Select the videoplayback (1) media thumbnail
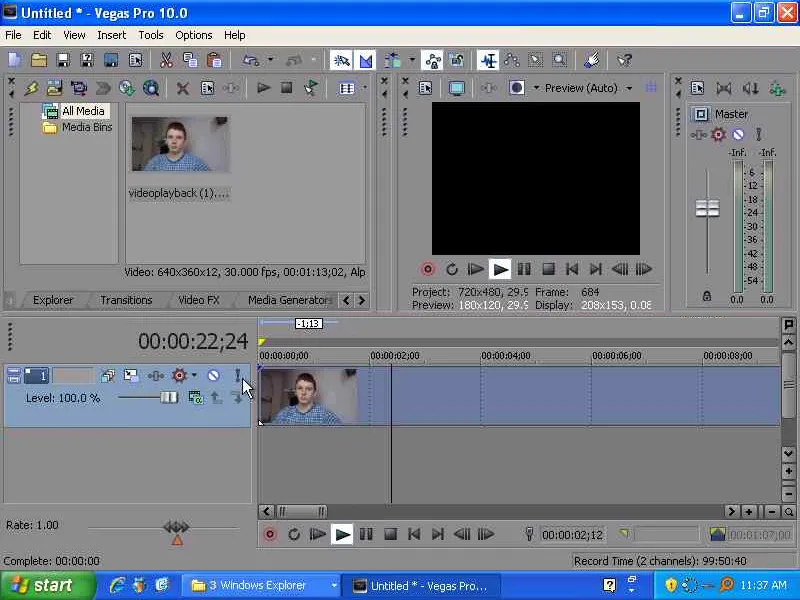Image resolution: width=800 pixels, height=600 pixels. pos(180,144)
